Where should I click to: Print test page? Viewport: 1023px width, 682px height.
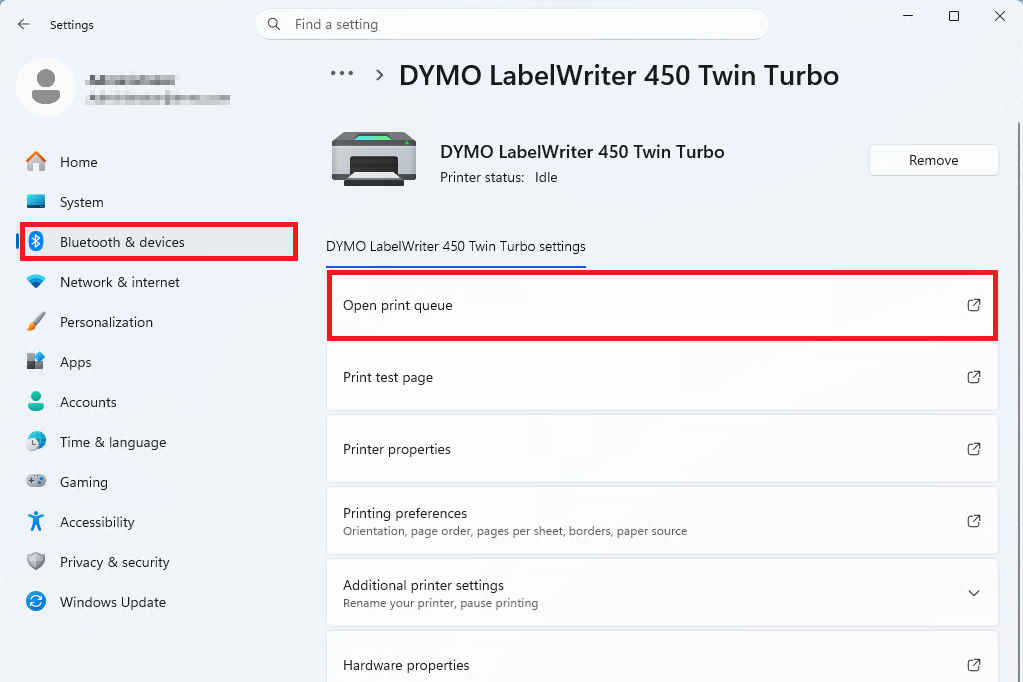[662, 377]
